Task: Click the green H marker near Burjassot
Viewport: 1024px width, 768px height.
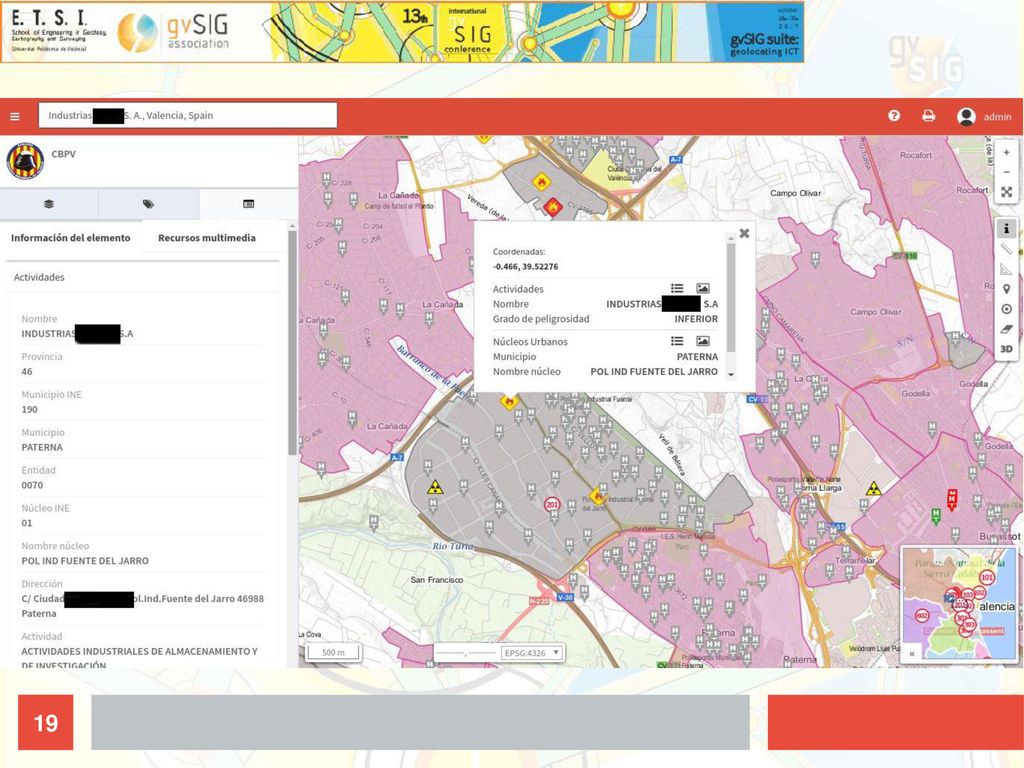Action: (x=935, y=516)
